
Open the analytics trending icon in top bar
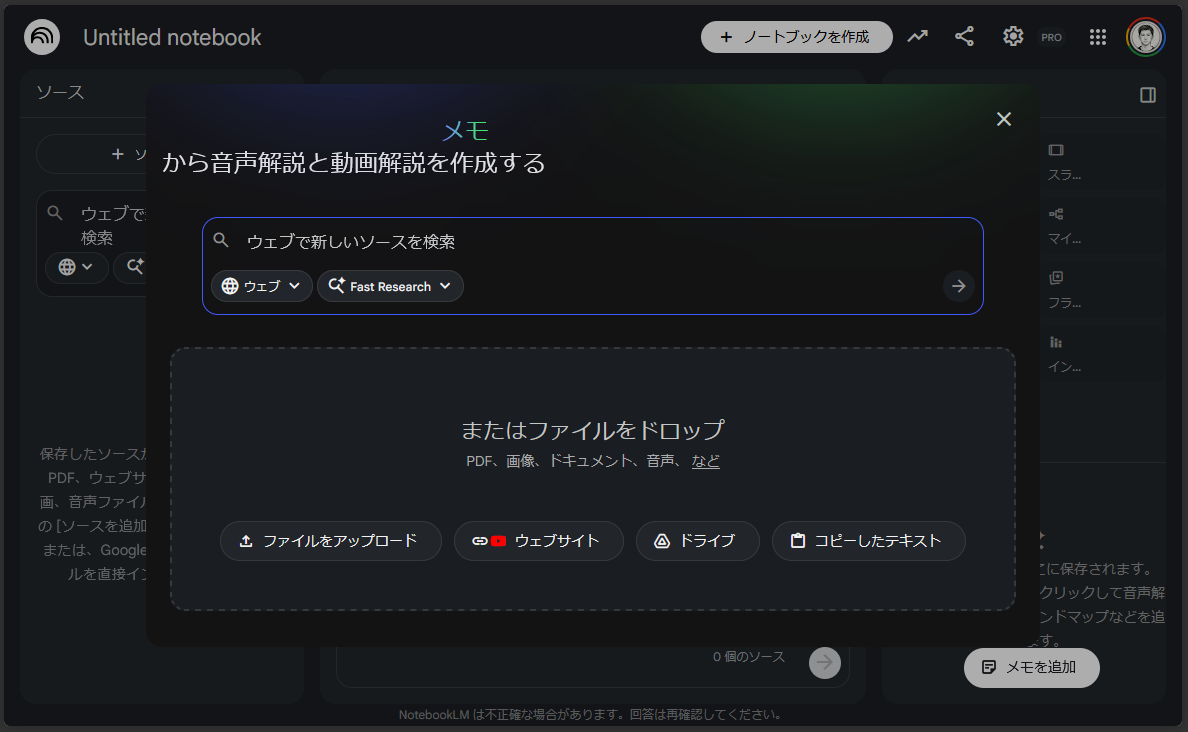point(917,36)
